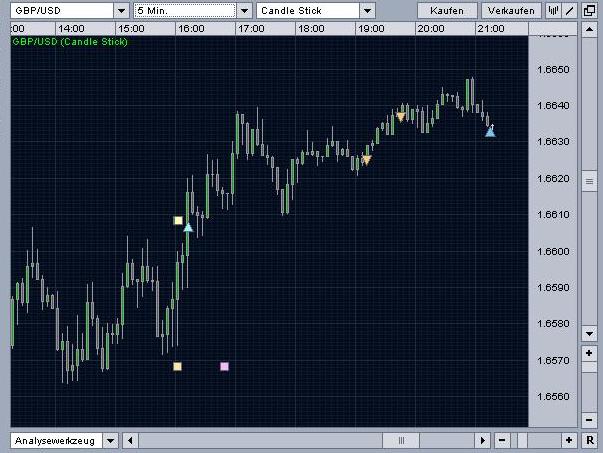Click the 20:00 time axis label
This screenshot has width=603, height=453.
431,29
